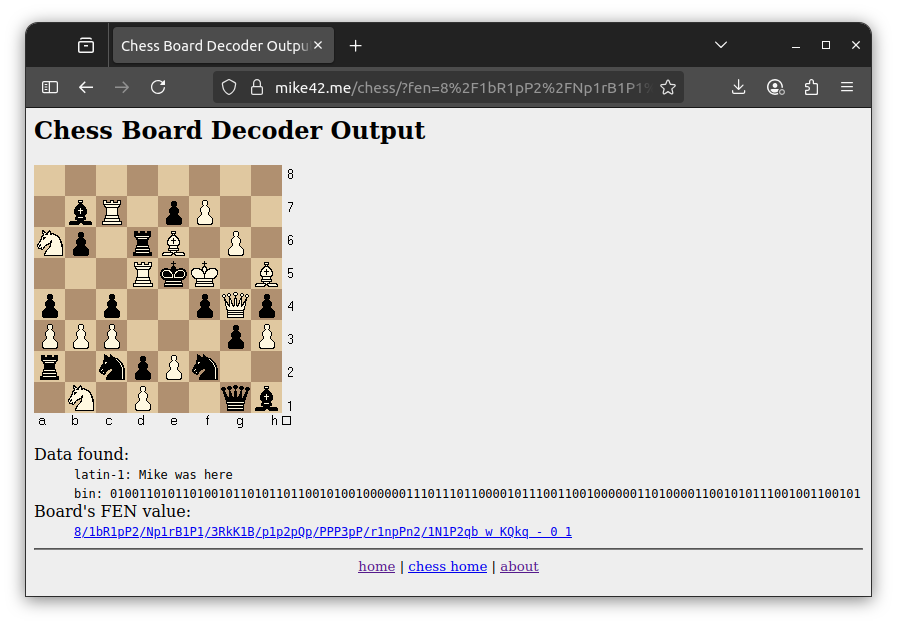
Task: Toggle the sidebar panel icon
Action: click(x=49, y=87)
